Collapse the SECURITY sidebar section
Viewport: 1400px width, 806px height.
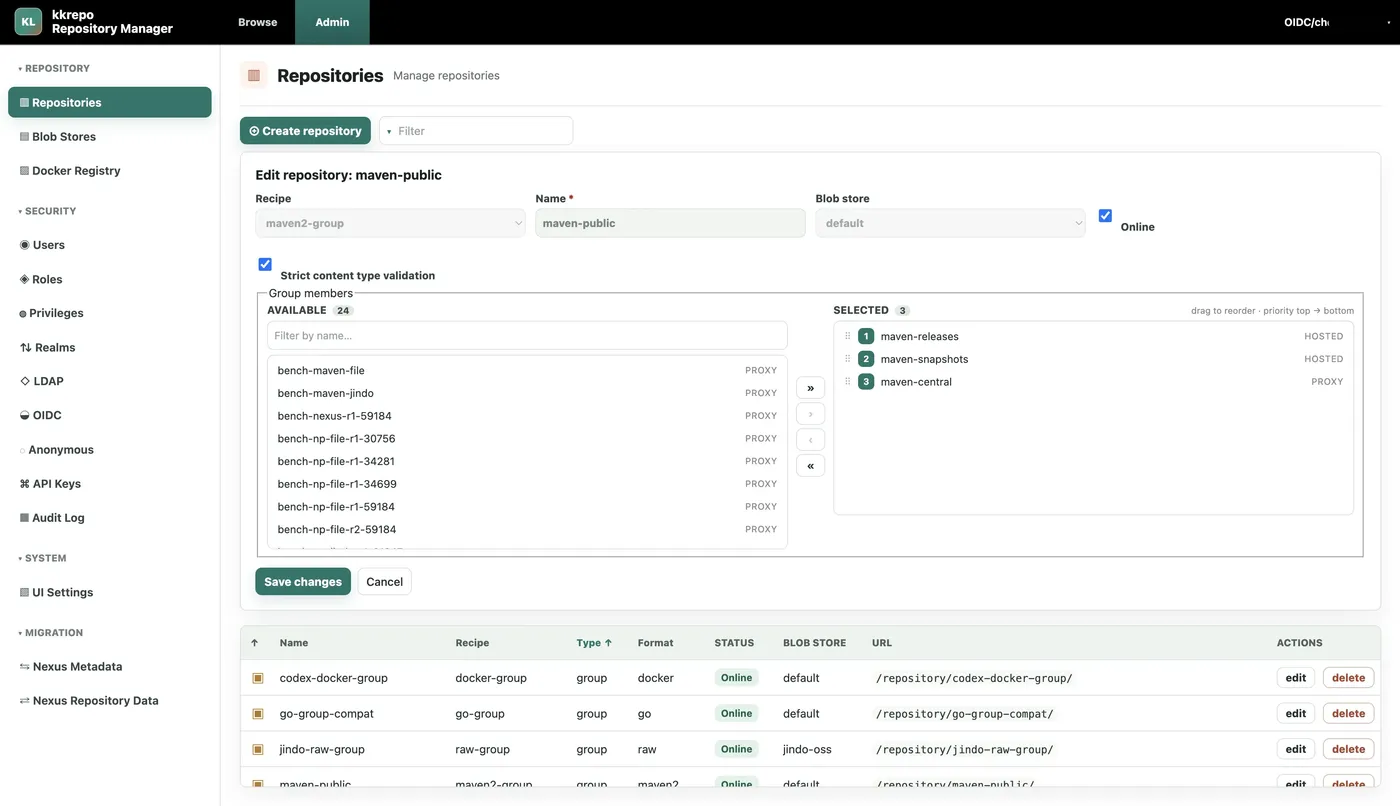click(47, 212)
